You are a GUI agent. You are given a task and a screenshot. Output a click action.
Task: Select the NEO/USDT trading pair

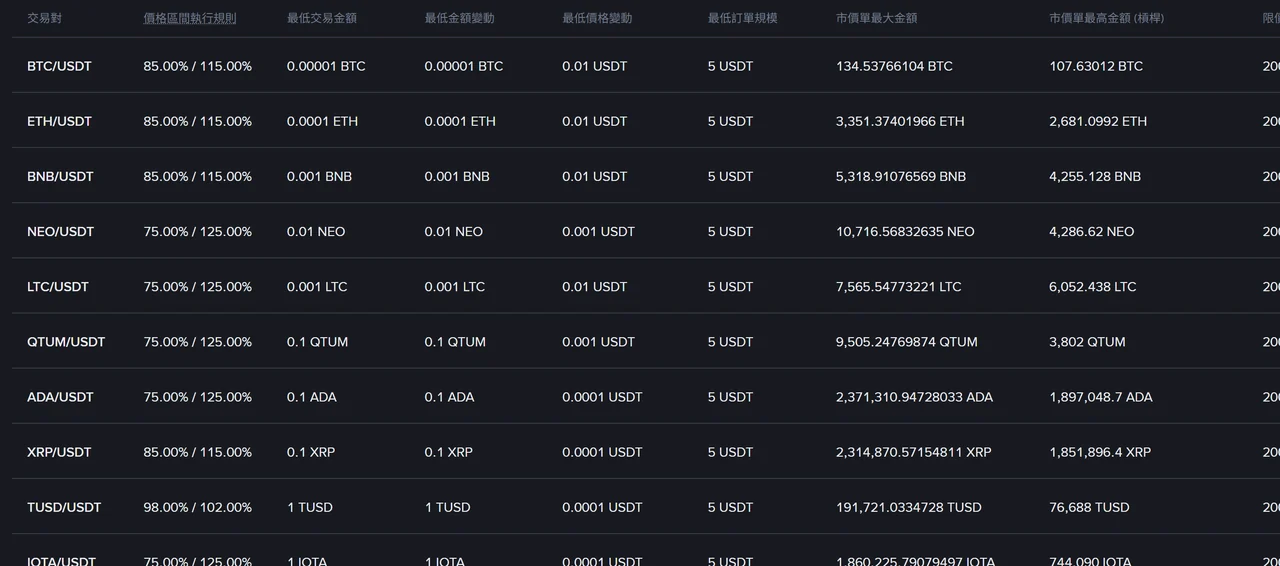point(60,231)
